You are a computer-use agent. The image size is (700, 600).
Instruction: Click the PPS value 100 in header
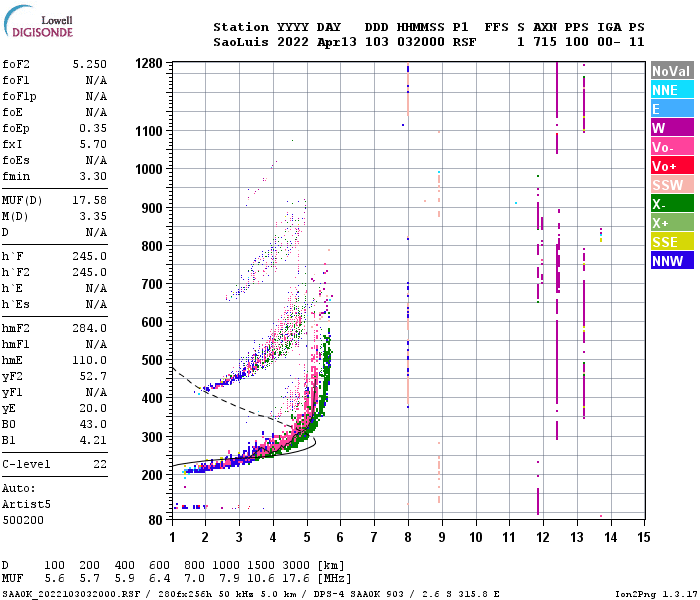coord(577,42)
